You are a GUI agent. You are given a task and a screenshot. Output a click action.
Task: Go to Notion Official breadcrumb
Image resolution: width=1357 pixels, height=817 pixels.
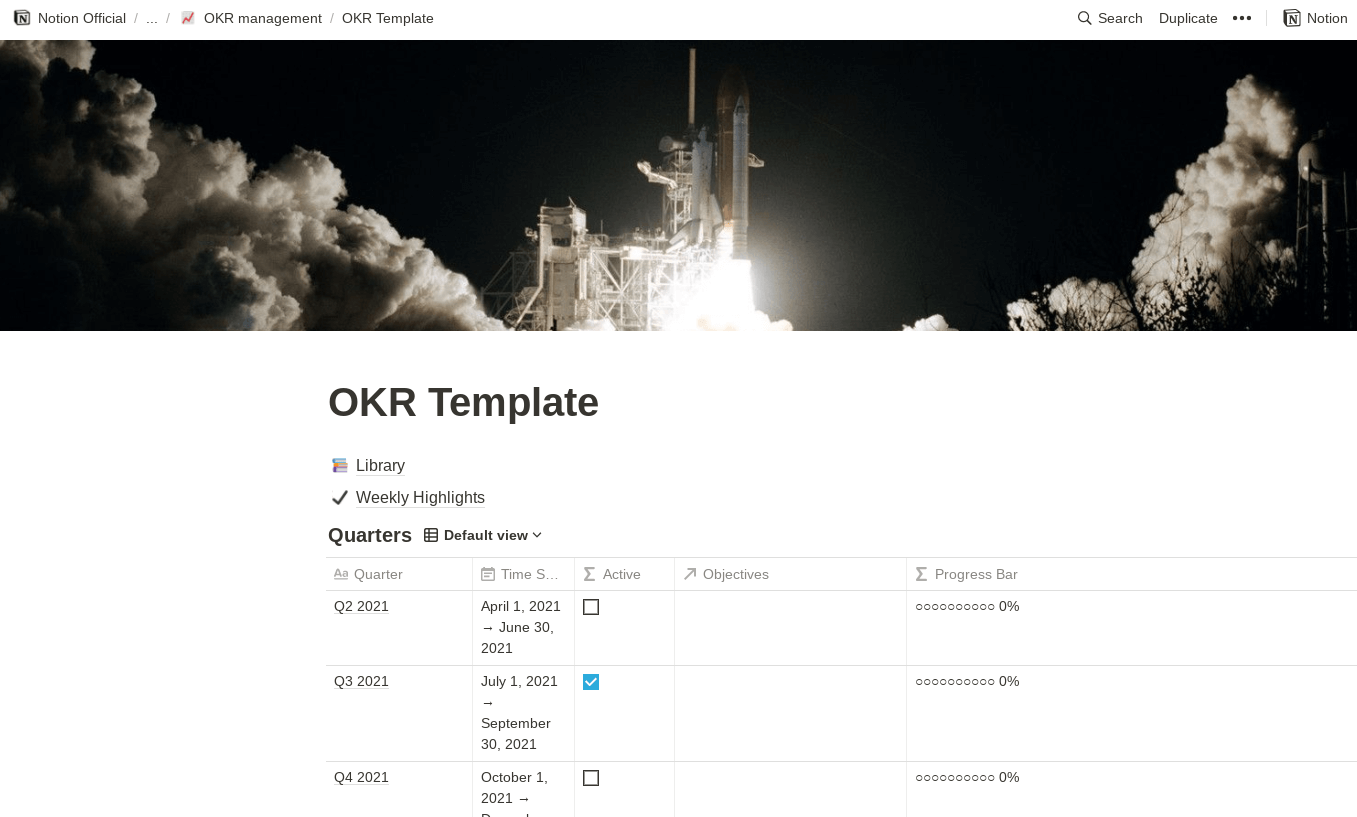82,18
